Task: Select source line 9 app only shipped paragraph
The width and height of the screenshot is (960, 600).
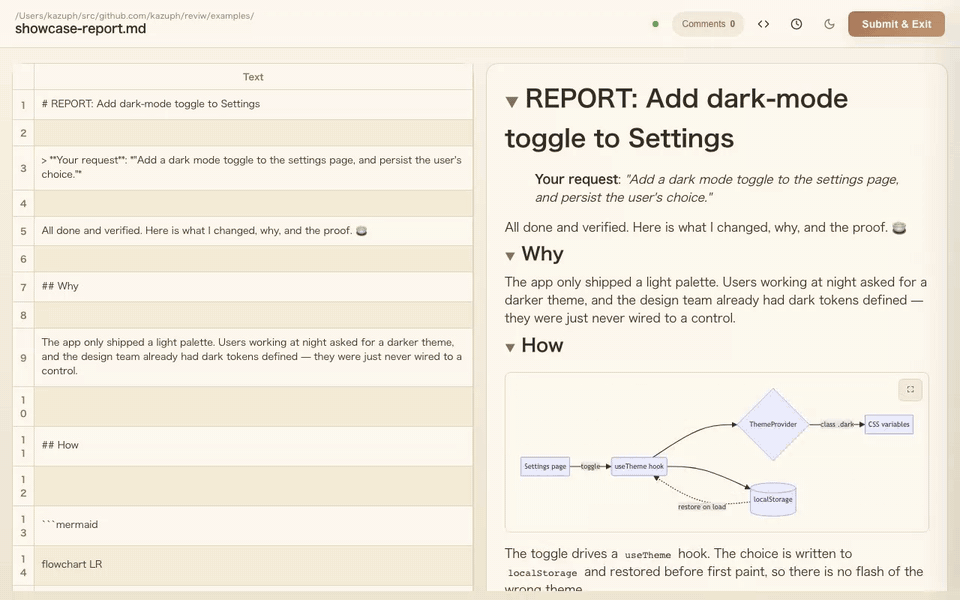Action: point(253,356)
